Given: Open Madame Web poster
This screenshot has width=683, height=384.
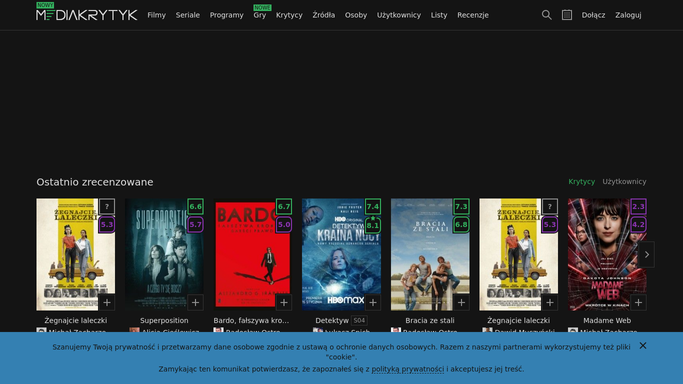Looking at the screenshot, I should pos(607,255).
